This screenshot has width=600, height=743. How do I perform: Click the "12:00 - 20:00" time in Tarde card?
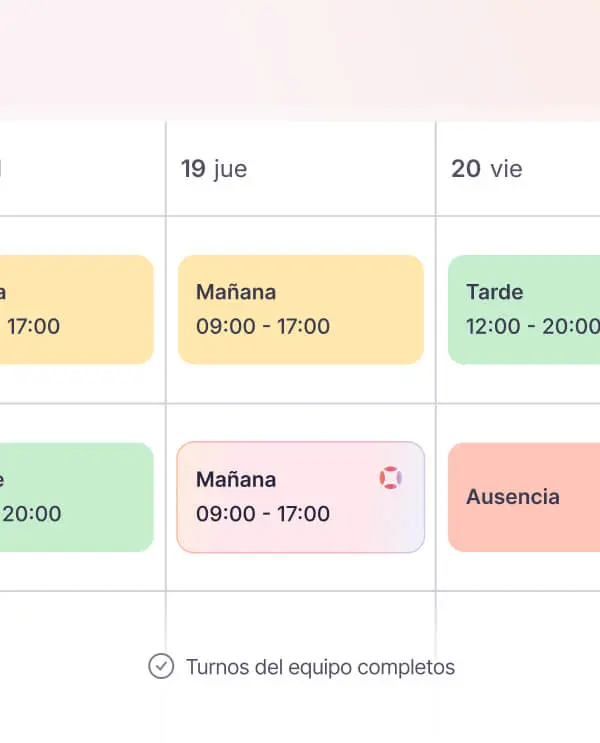click(x=532, y=326)
